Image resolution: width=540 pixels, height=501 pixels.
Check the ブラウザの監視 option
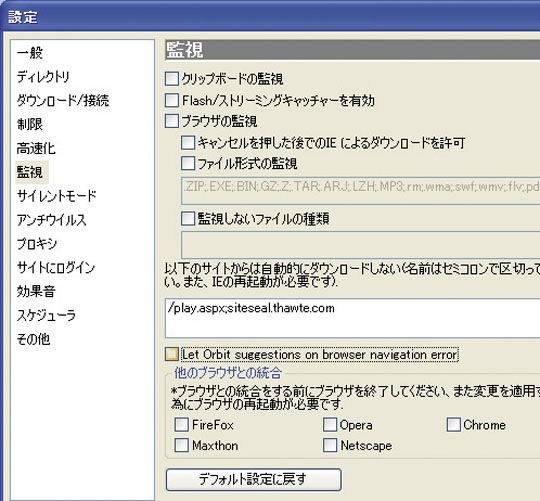172,121
